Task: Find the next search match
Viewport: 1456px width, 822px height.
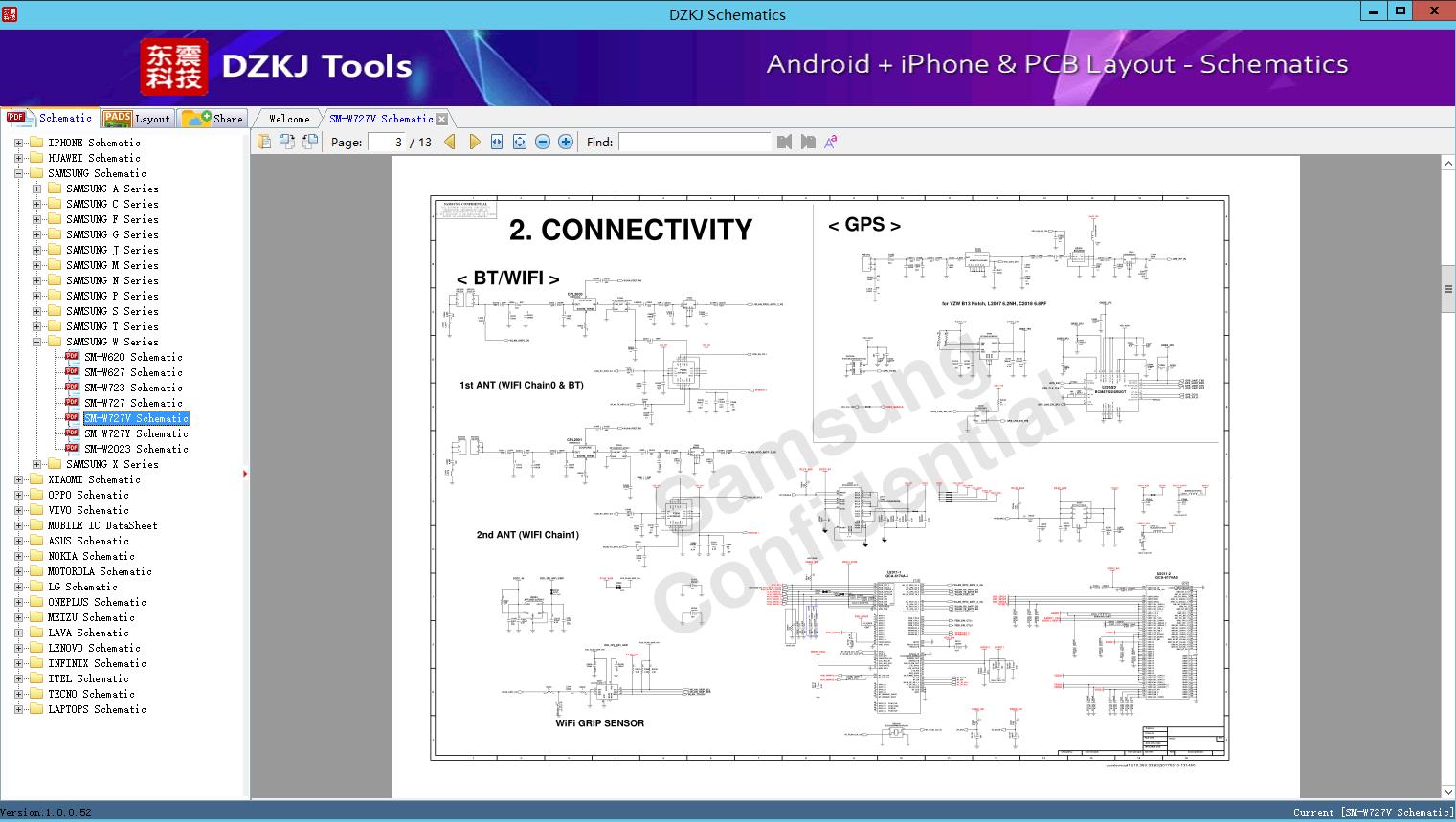Action: point(808,142)
